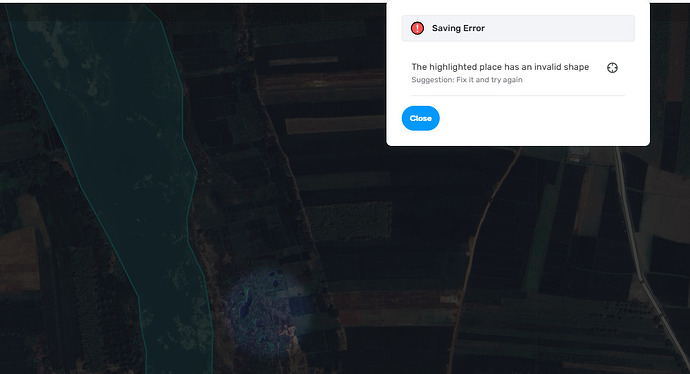Image resolution: width=690 pixels, height=374 pixels.
Task: Select the Saving Error header bar
Action: pyautogui.click(x=518, y=28)
